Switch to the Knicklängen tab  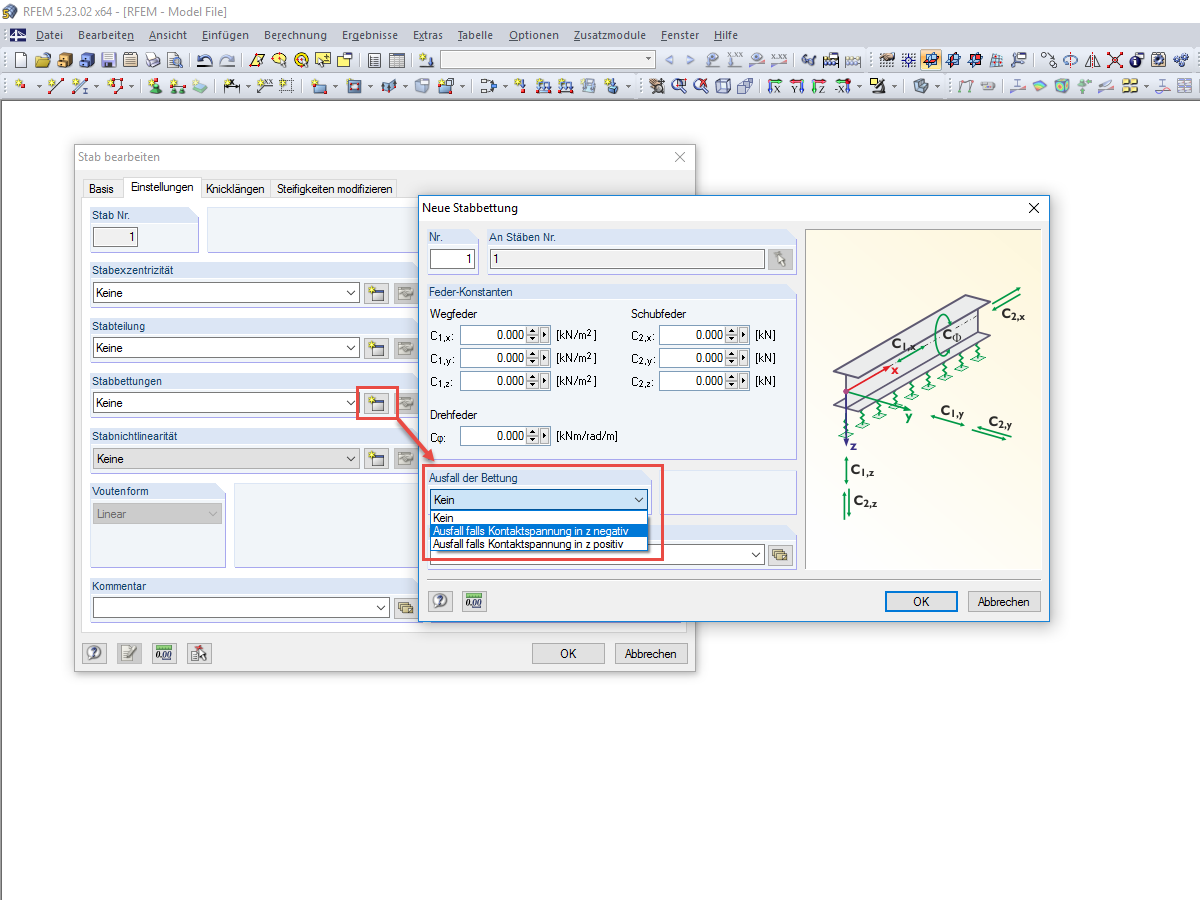point(235,189)
